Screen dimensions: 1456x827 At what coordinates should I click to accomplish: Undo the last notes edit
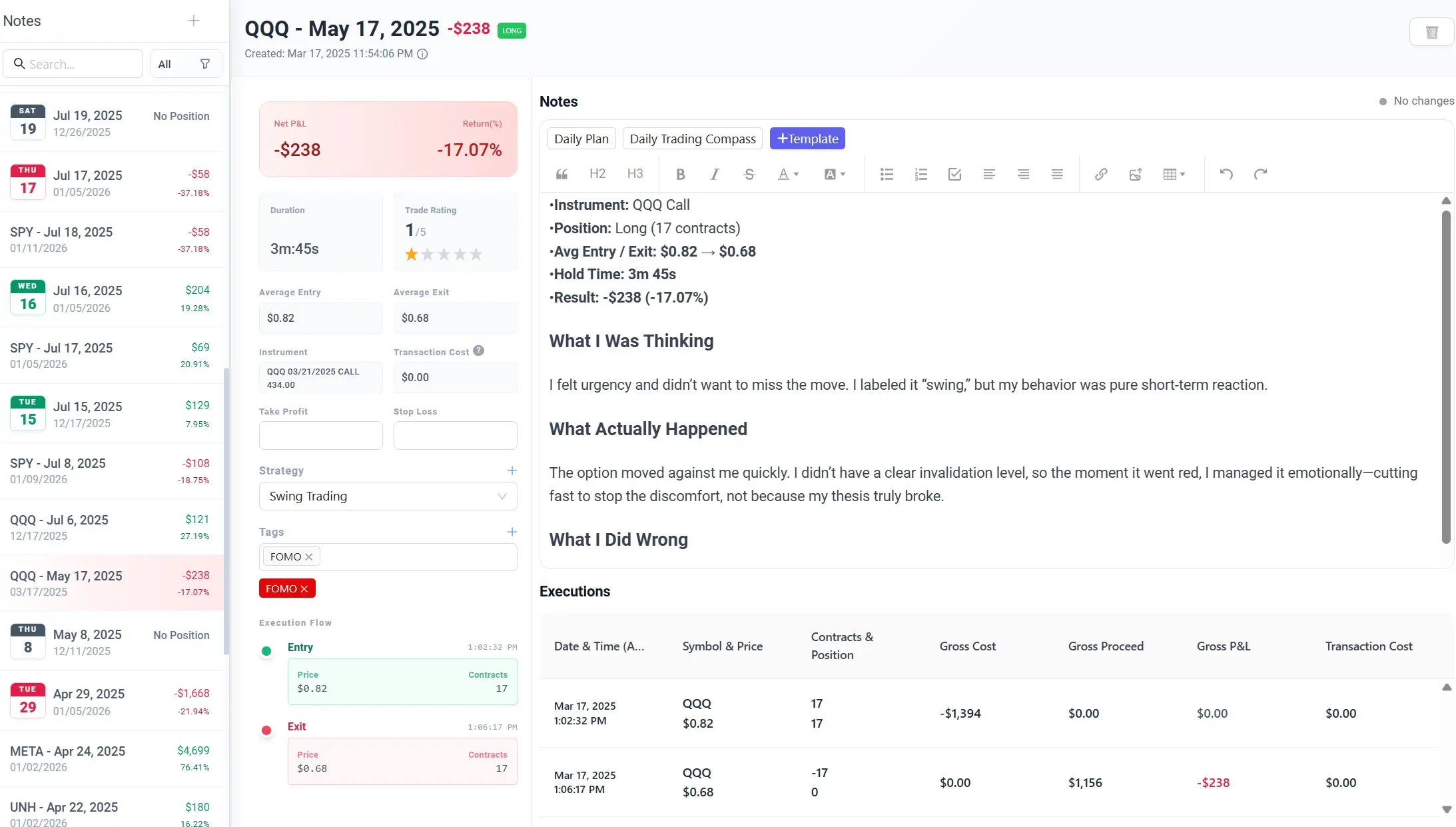tap(1226, 174)
